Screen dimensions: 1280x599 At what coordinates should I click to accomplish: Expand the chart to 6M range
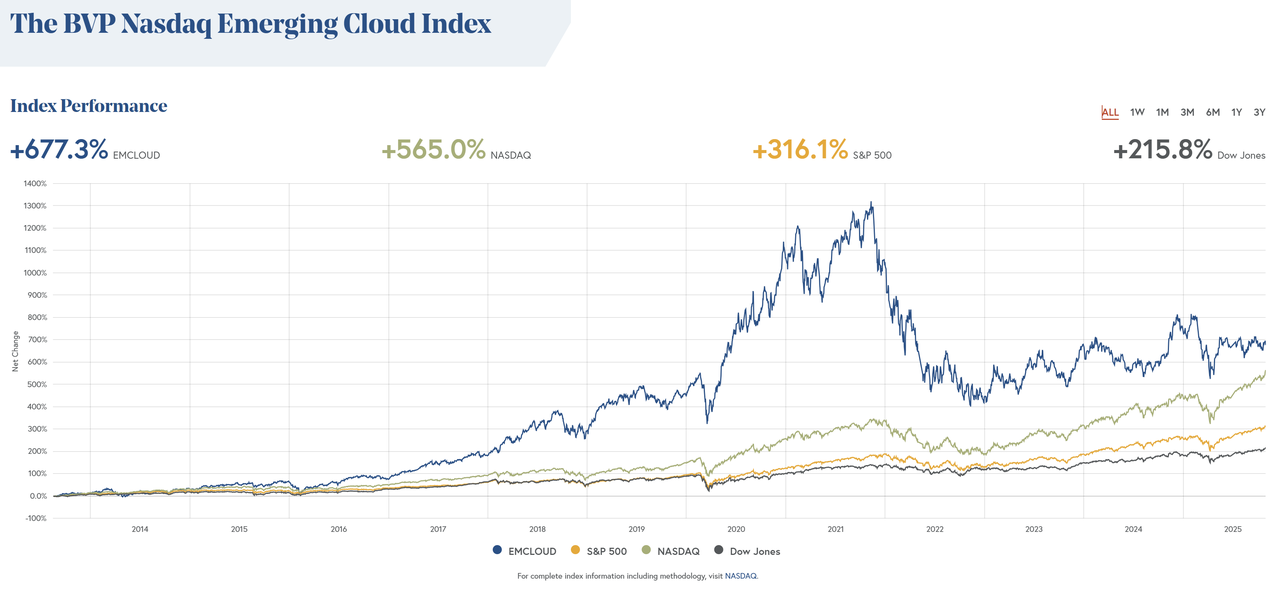pyautogui.click(x=1212, y=112)
